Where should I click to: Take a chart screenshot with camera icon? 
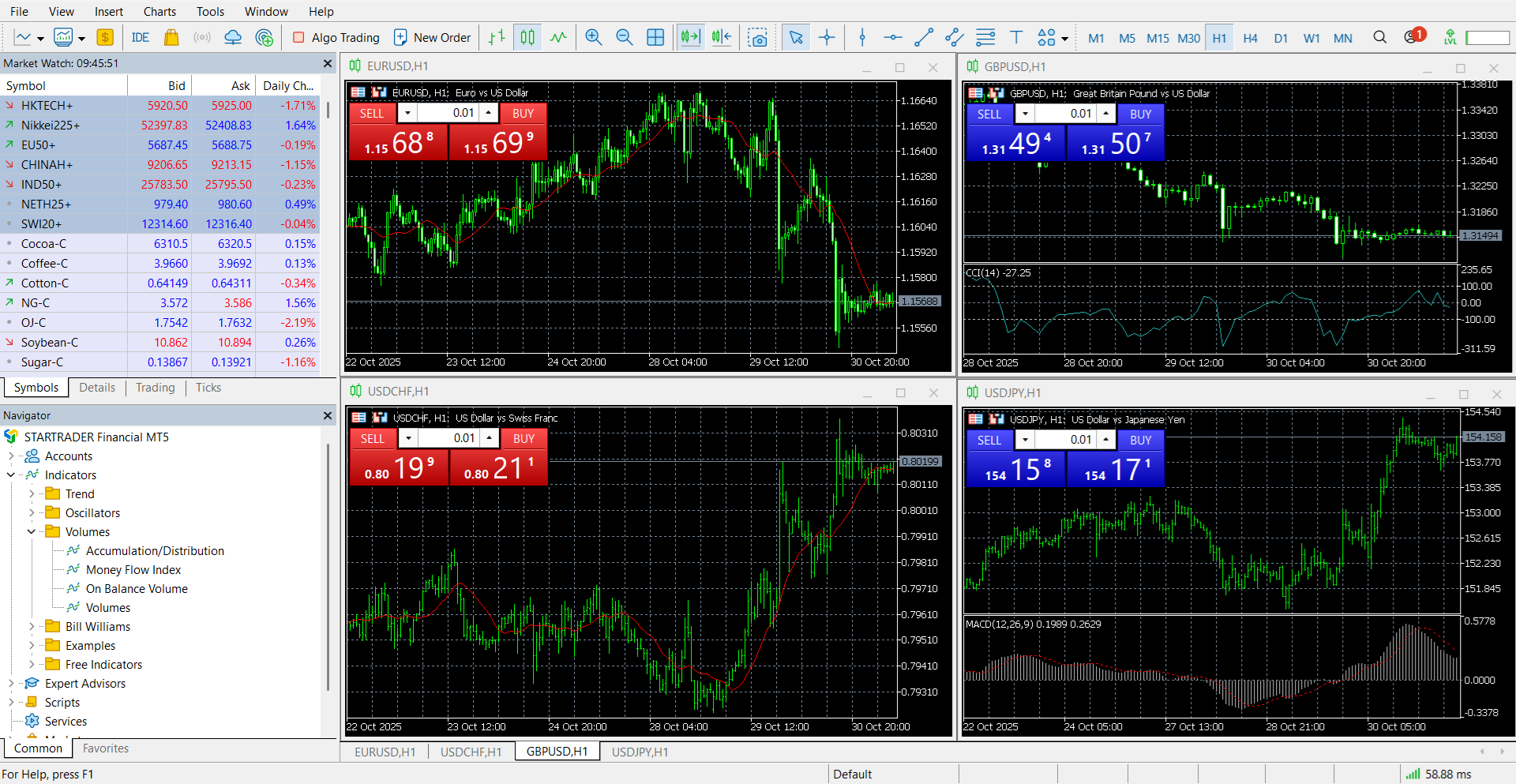point(758,37)
